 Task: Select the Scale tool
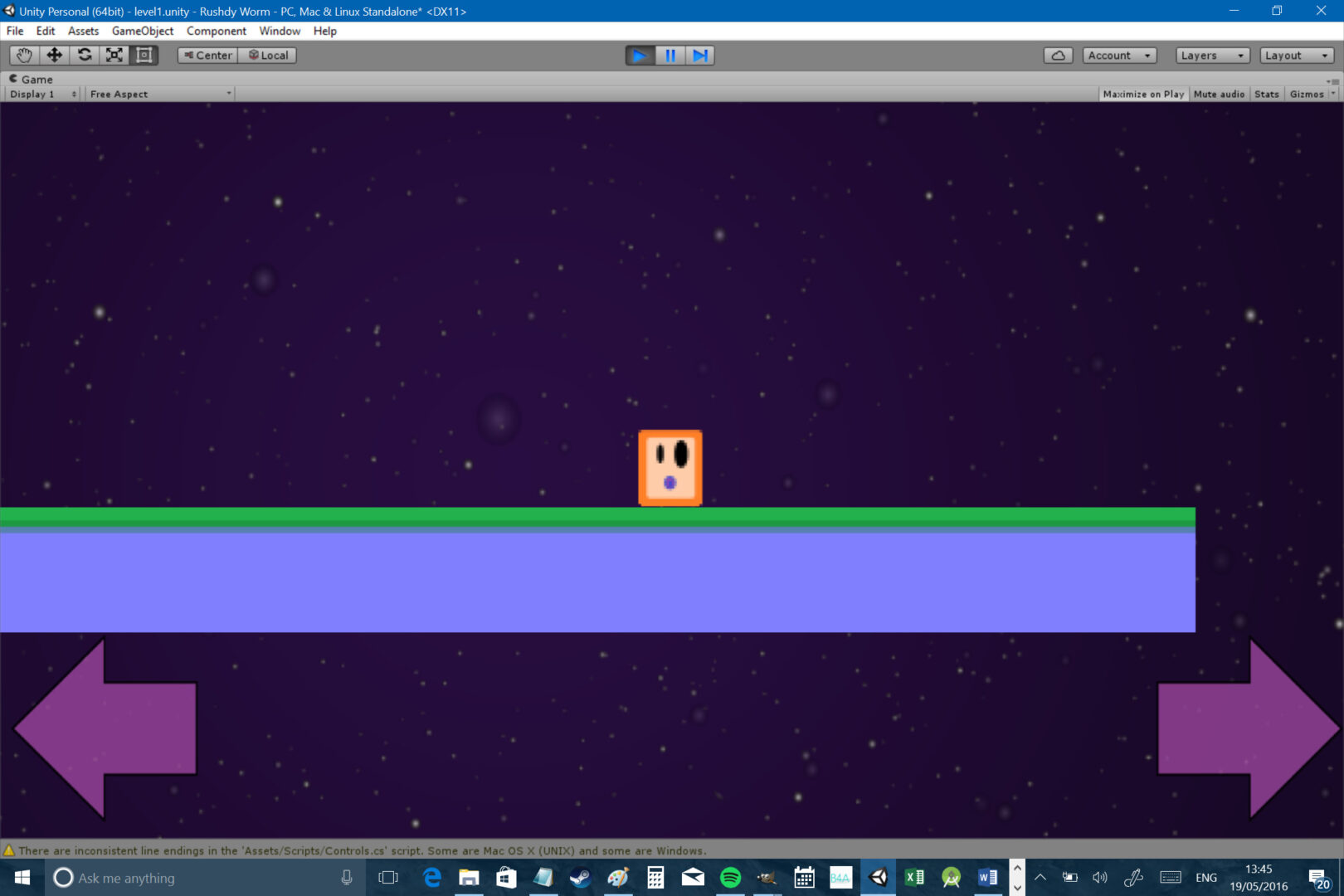point(114,55)
